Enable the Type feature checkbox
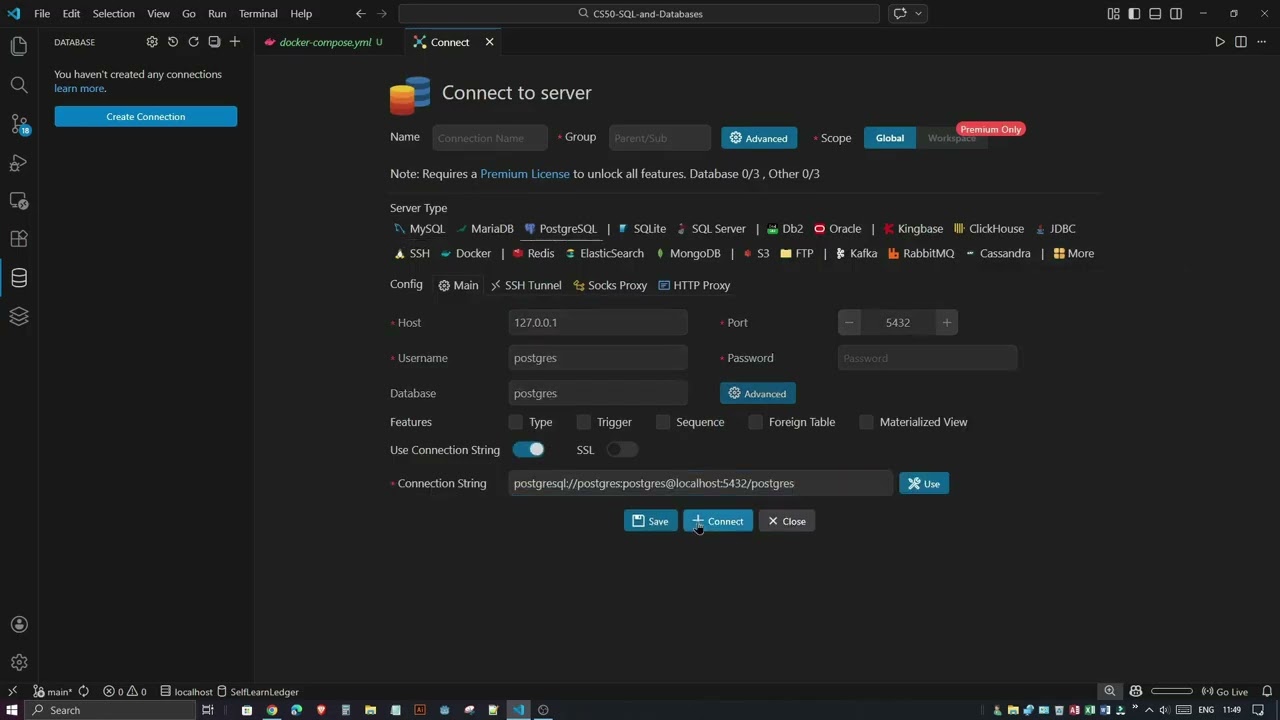 pos(515,422)
